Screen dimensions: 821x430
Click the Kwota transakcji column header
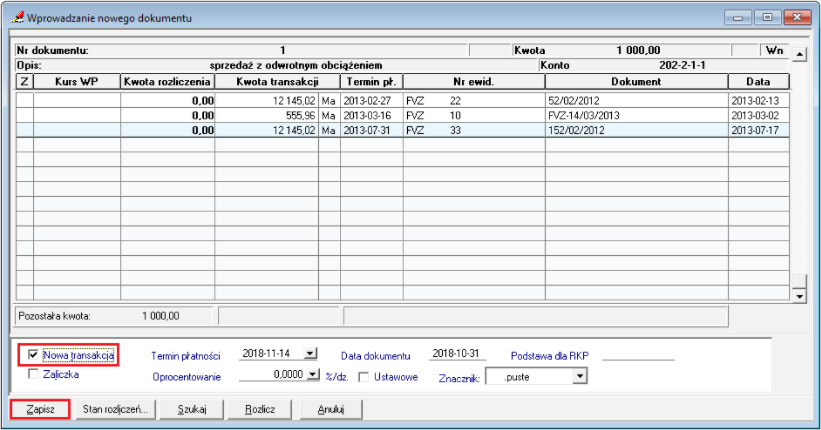278,82
